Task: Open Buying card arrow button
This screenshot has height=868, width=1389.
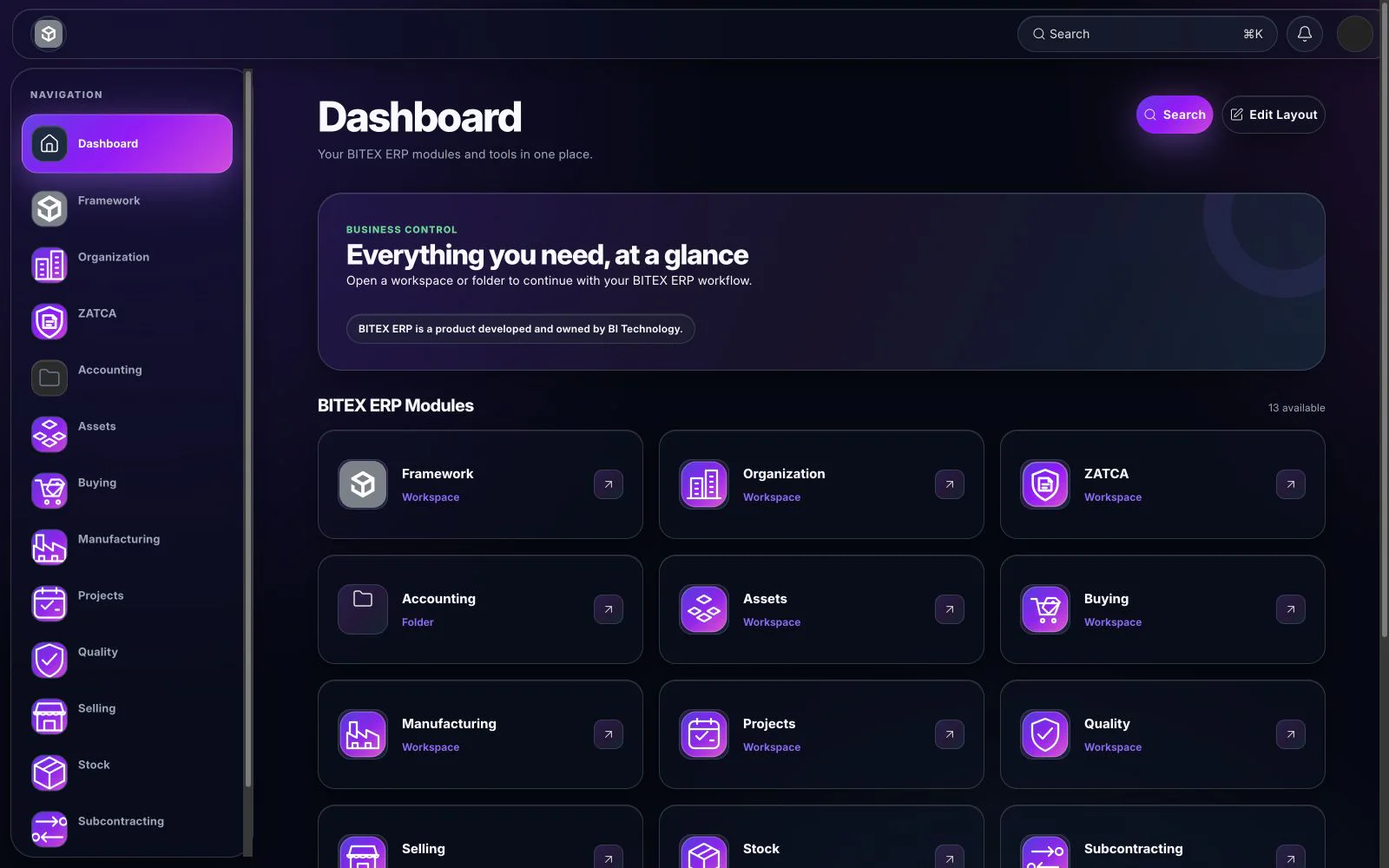Action: point(1291,609)
